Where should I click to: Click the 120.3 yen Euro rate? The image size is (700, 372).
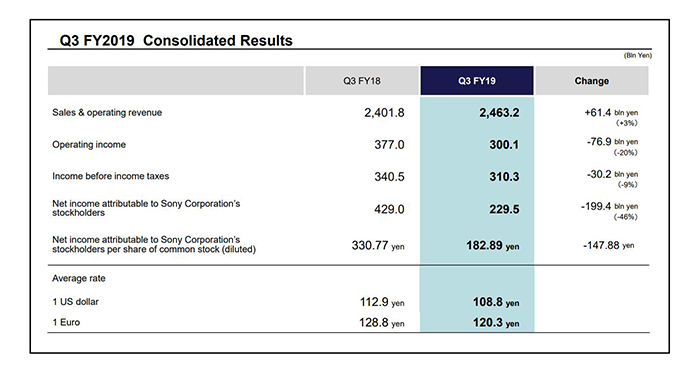click(496, 322)
